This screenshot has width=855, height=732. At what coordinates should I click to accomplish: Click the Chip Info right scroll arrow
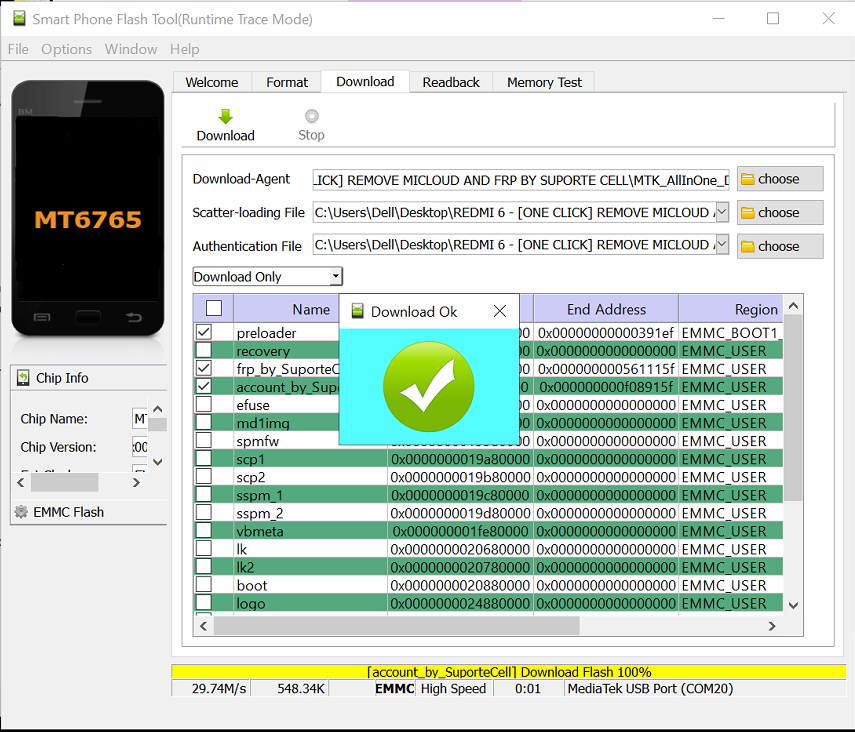[x=136, y=482]
